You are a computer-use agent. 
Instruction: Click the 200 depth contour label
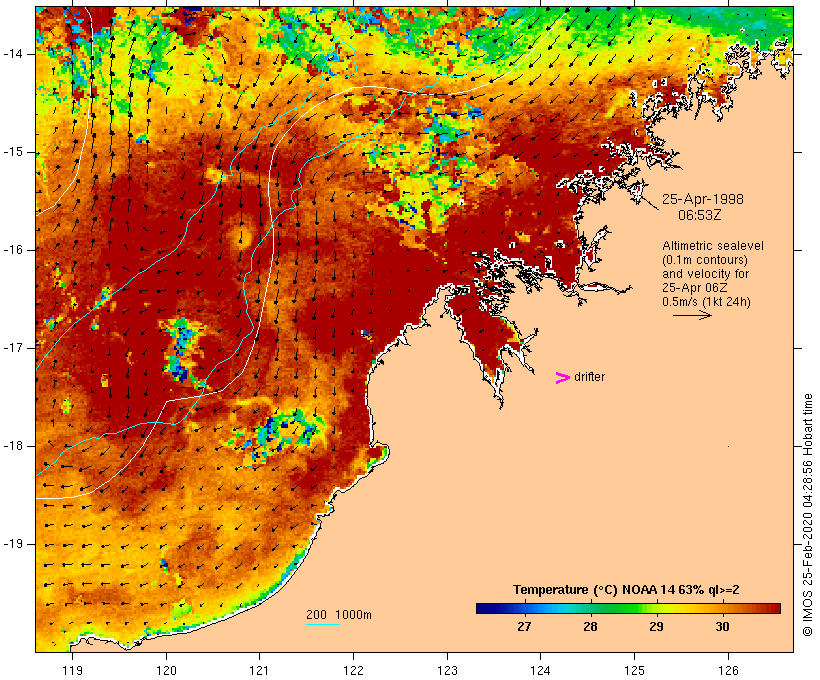[x=316, y=615]
